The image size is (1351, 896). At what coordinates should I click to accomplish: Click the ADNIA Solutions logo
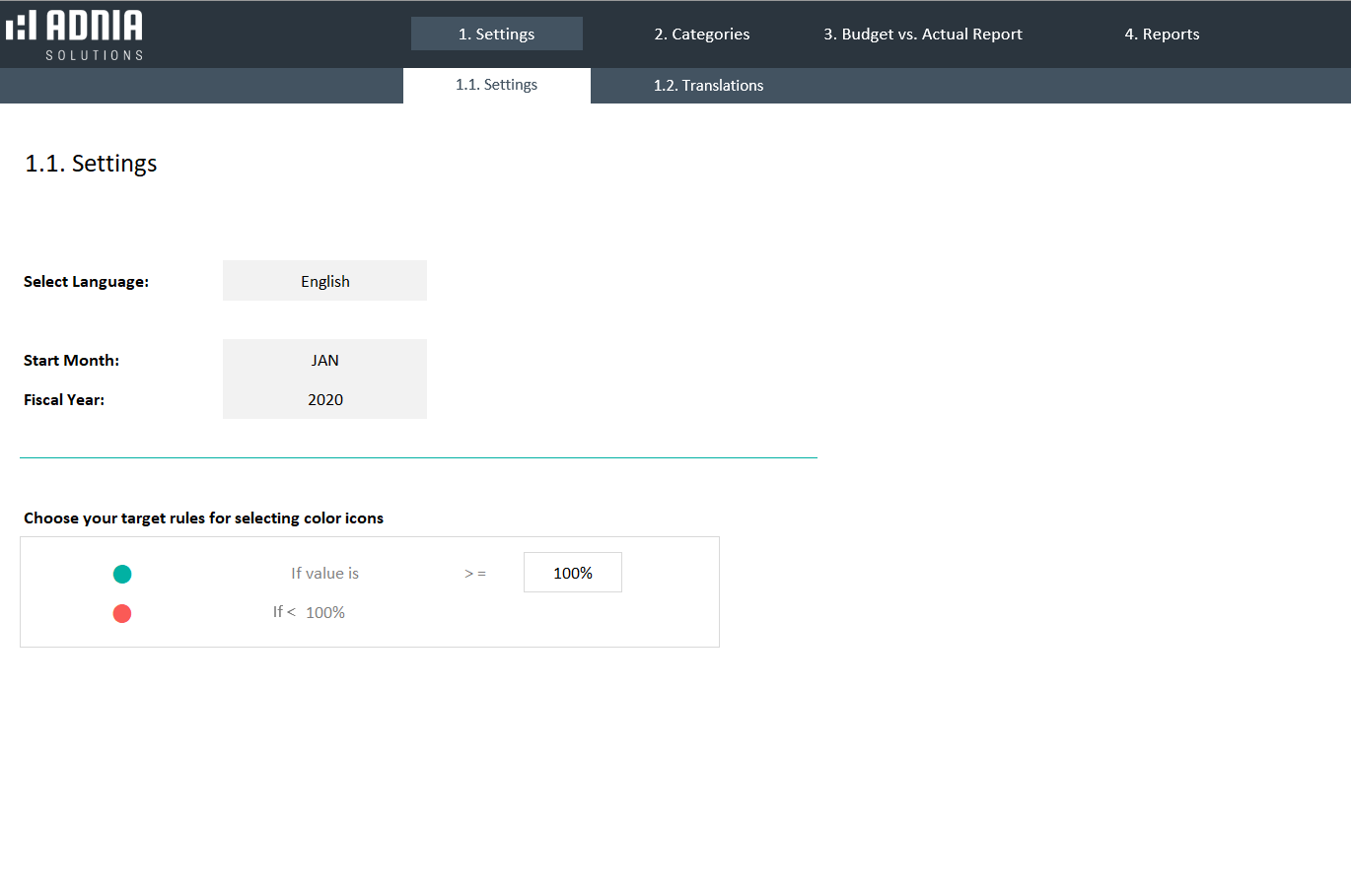coord(75,34)
